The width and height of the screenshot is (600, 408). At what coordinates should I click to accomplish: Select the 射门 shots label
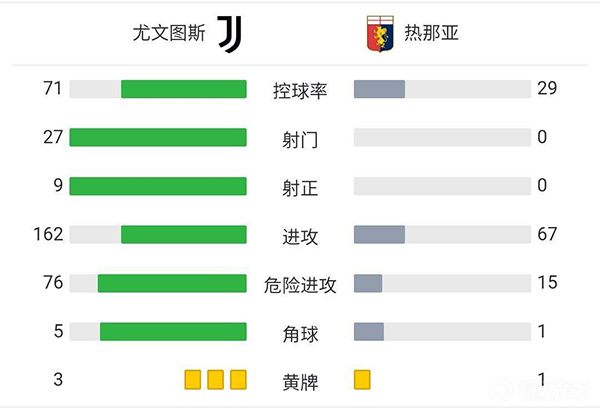point(300,139)
